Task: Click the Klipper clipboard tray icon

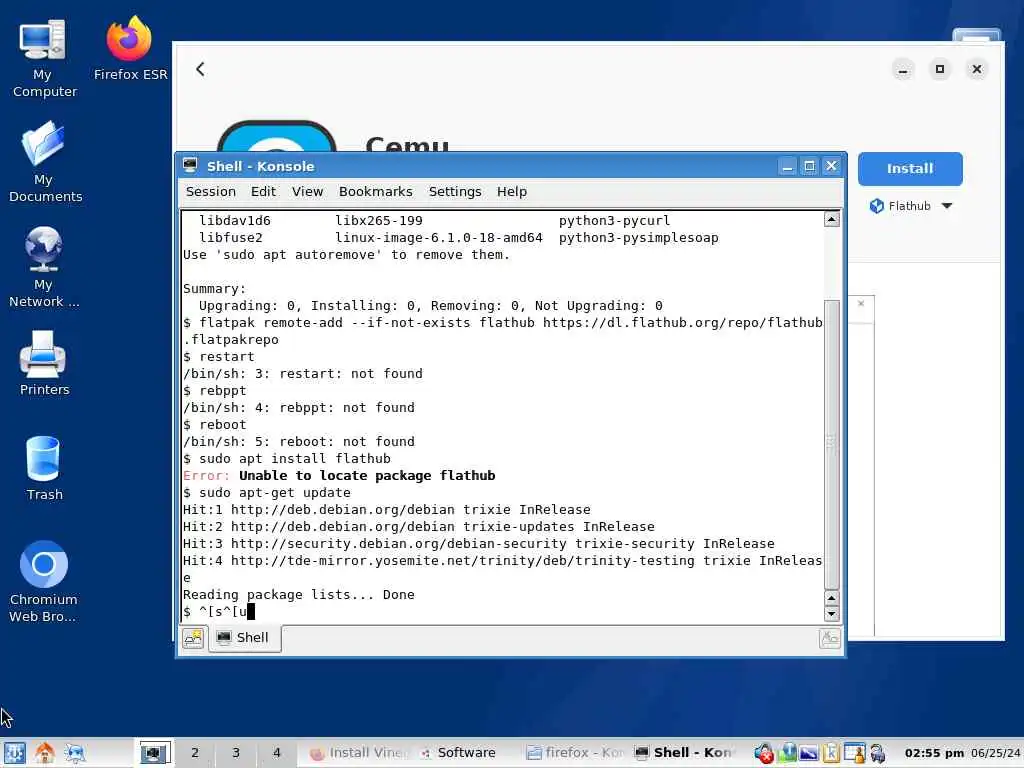Action: [x=831, y=753]
